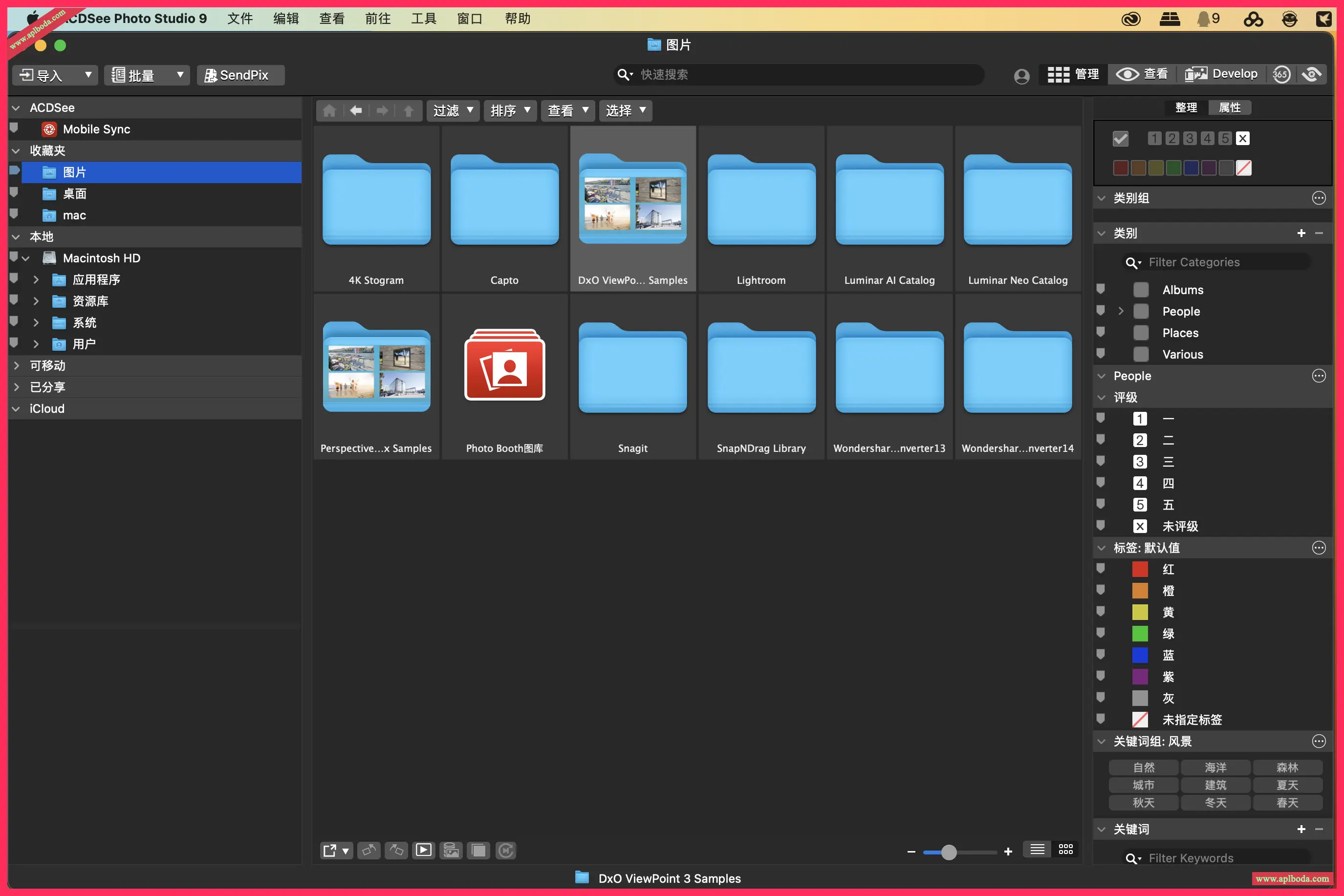The image size is (1344, 896).
Task: Switch to the 属性 tab
Action: (1230, 107)
